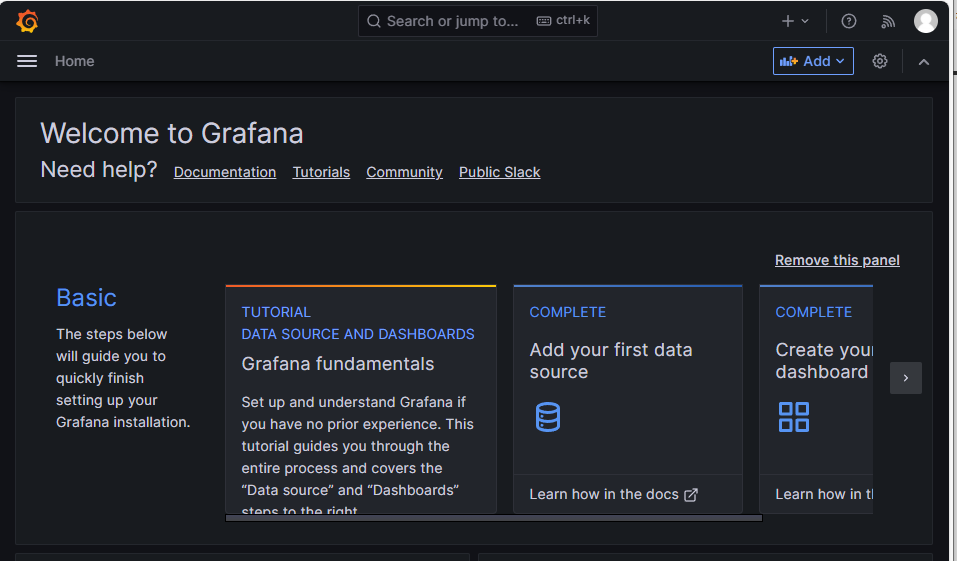This screenshot has width=957, height=561.
Task: Click the Basic heading text
Action: point(86,298)
